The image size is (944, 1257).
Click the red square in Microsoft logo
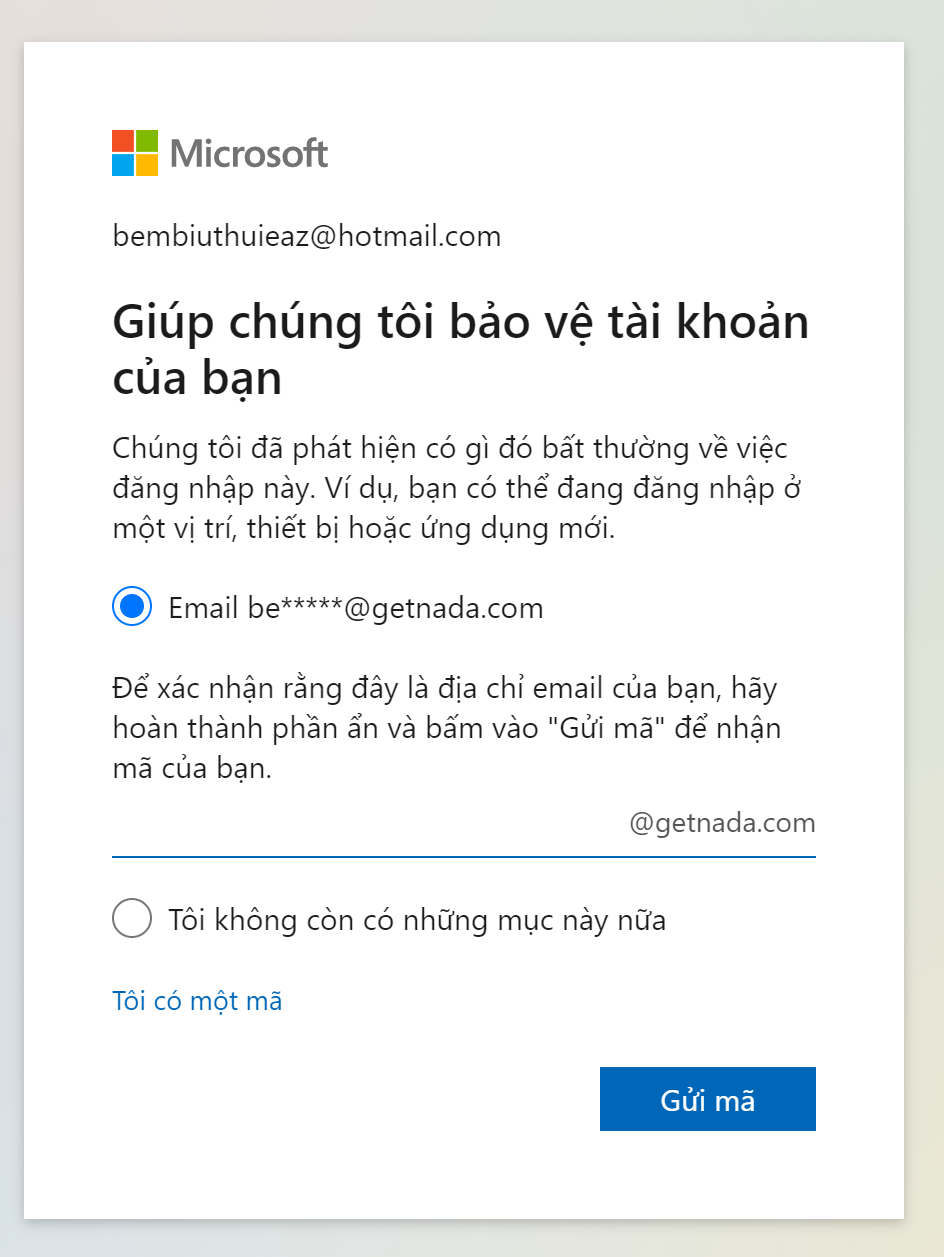pyautogui.click(x=123, y=141)
